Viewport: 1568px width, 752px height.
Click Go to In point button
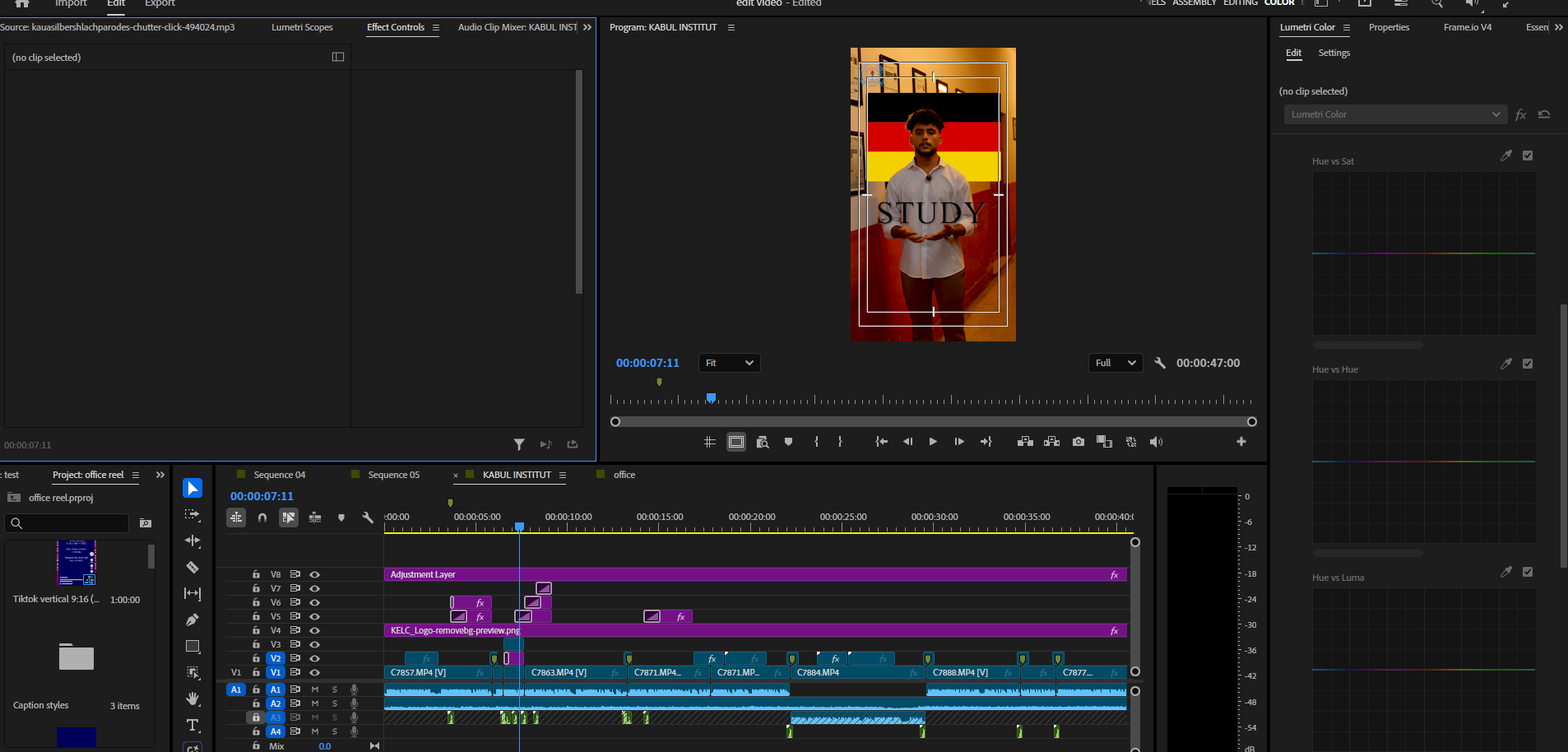pyautogui.click(x=881, y=442)
